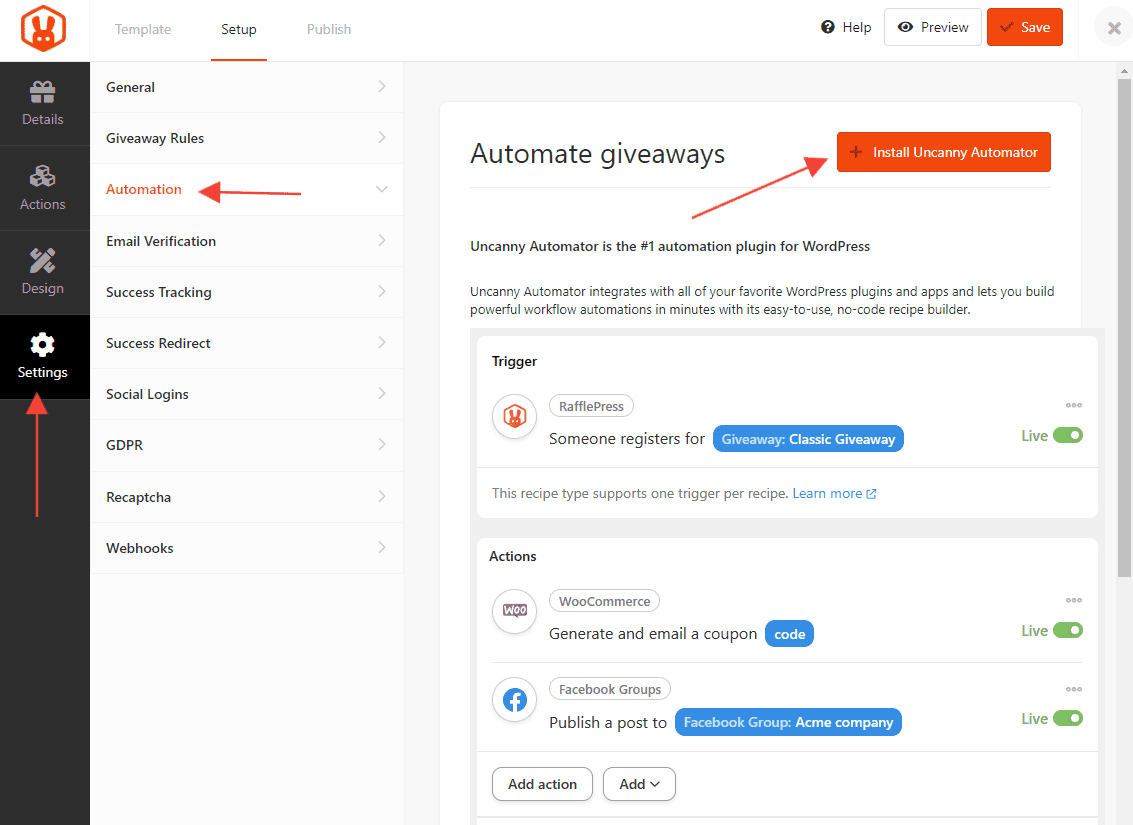Toggle the Facebook Groups Live switch

click(x=1068, y=719)
